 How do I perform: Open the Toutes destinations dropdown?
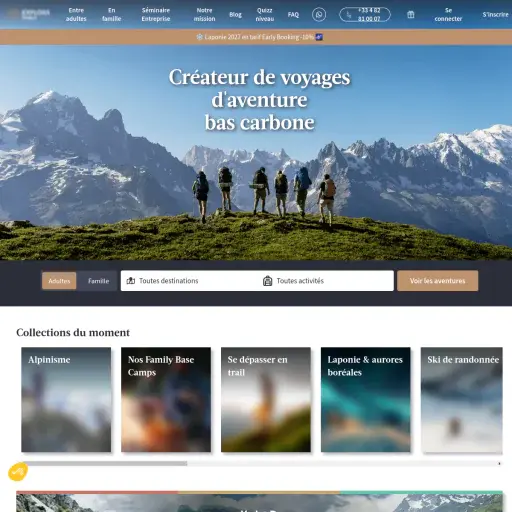click(x=189, y=281)
